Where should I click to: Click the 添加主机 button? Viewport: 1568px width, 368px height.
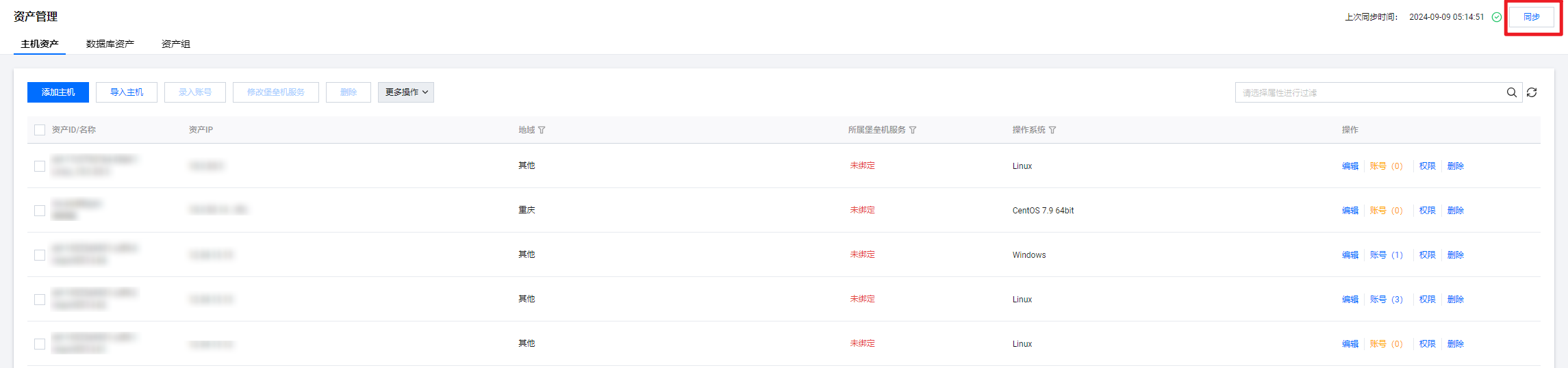click(x=58, y=92)
